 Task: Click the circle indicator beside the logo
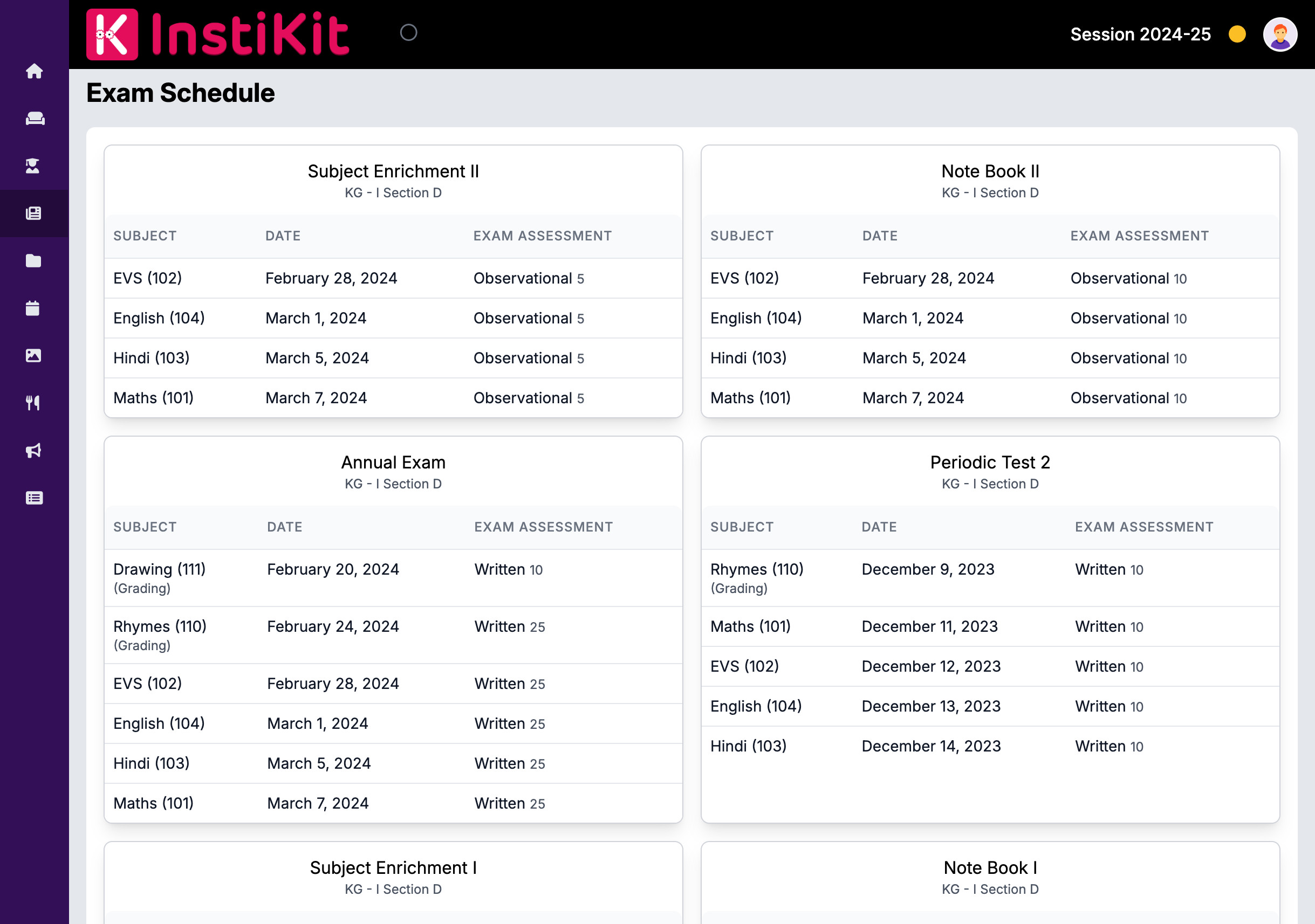(x=408, y=33)
